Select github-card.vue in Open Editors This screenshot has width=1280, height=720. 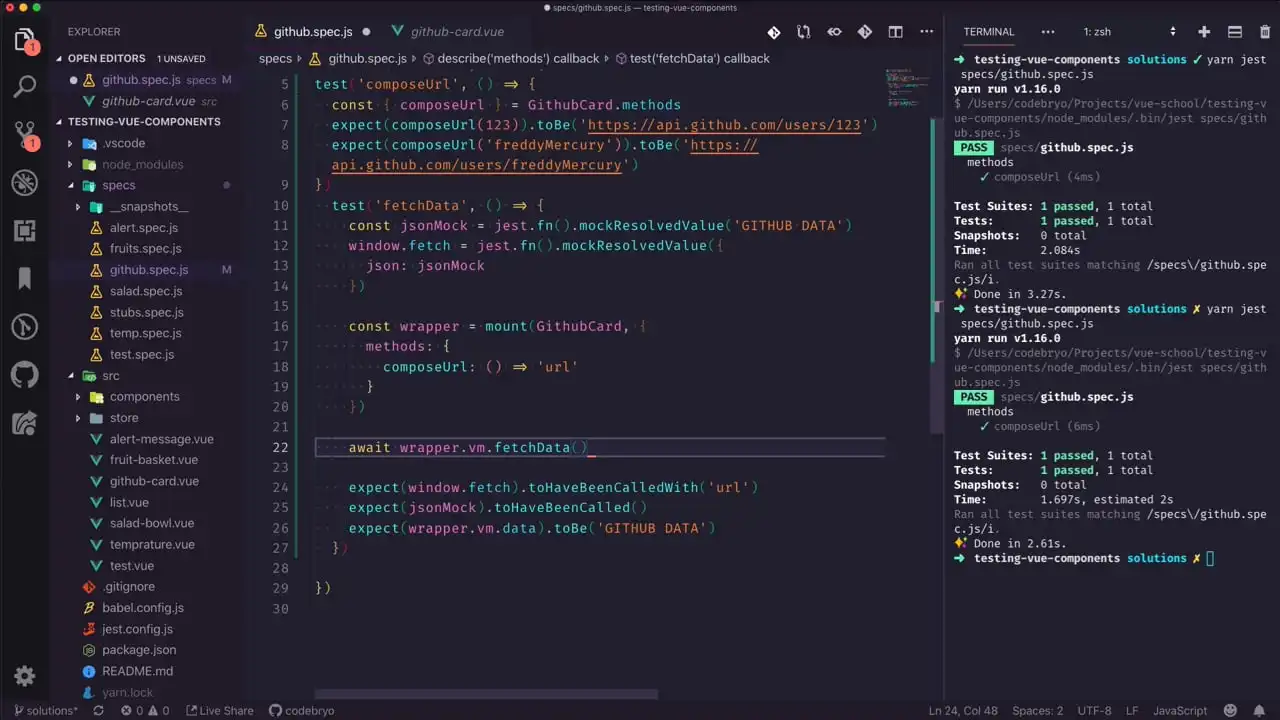(148, 101)
